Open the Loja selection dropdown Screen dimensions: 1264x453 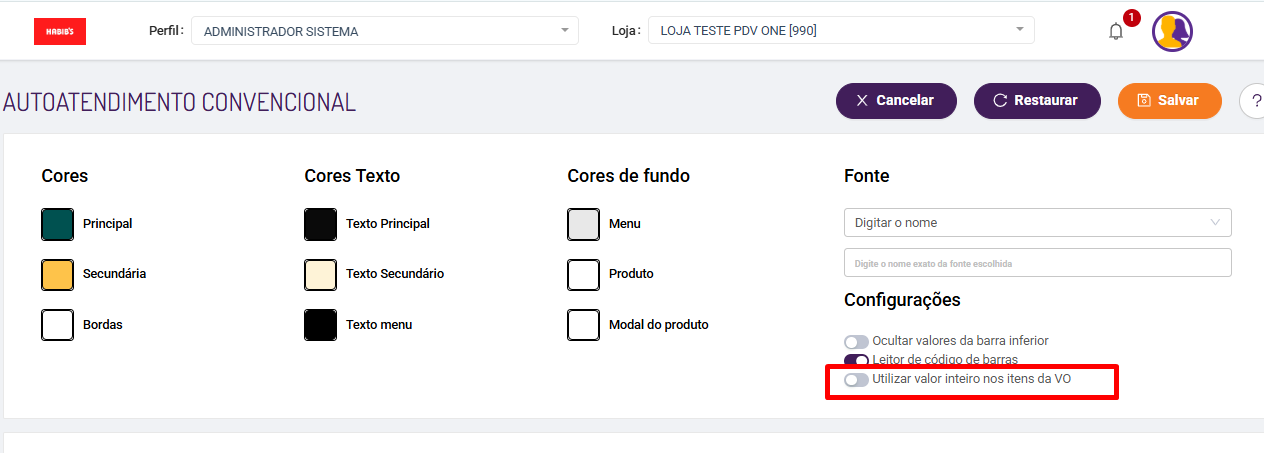841,30
